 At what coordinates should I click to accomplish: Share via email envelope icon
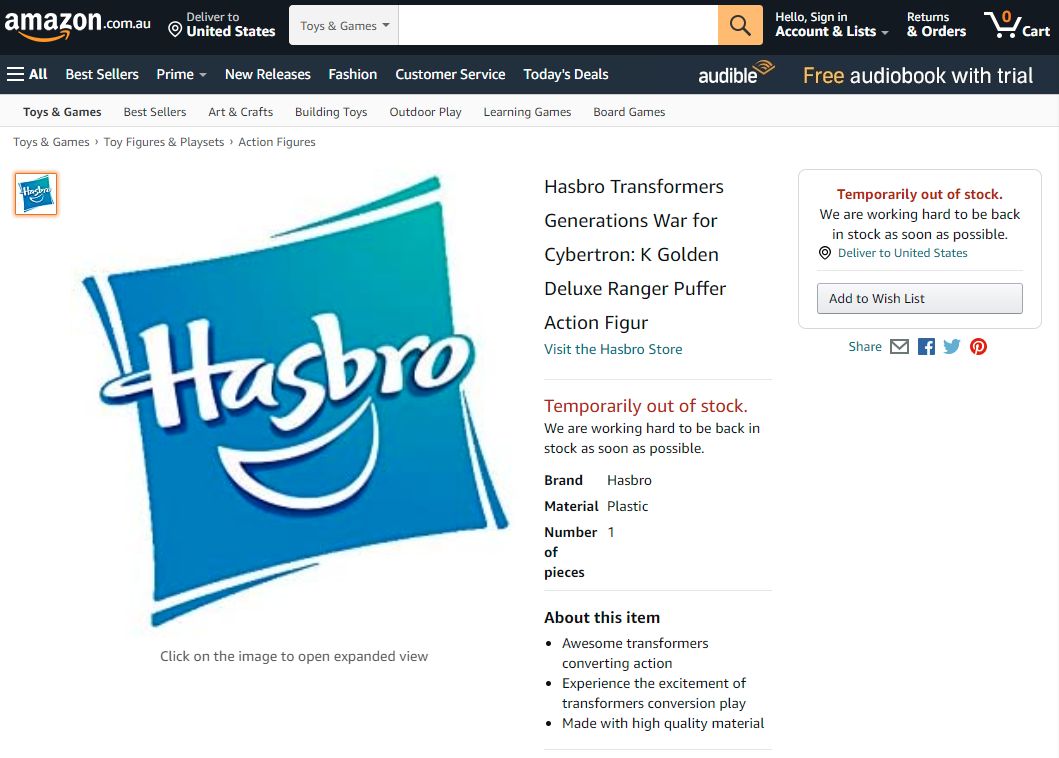coord(899,347)
